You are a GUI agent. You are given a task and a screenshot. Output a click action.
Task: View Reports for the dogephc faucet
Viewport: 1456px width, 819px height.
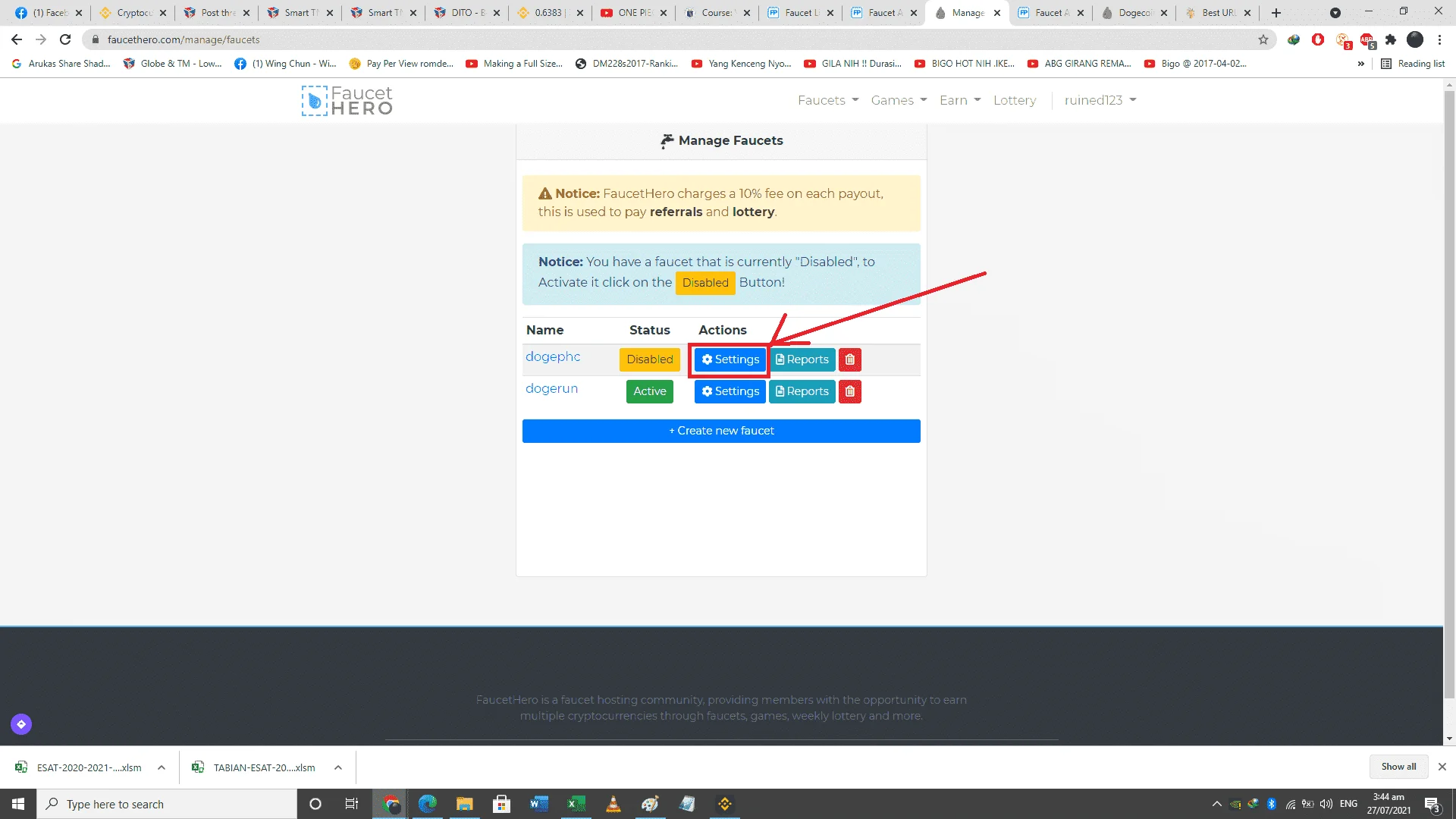[x=802, y=359]
